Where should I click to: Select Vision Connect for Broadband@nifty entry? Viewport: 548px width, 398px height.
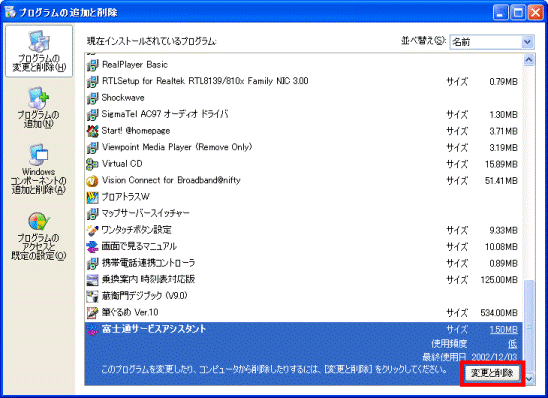(x=303, y=181)
